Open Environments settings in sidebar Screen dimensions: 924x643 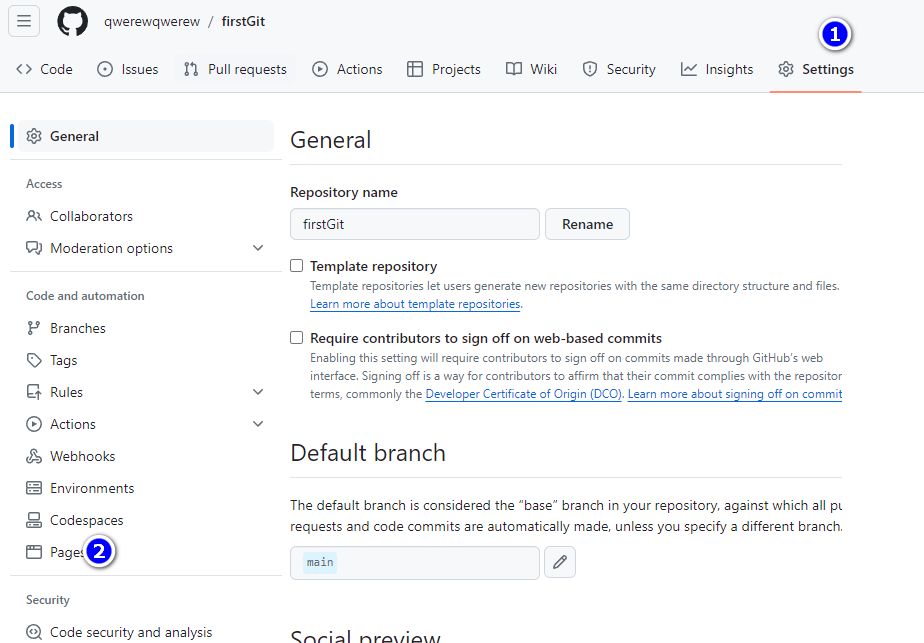click(91, 488)
